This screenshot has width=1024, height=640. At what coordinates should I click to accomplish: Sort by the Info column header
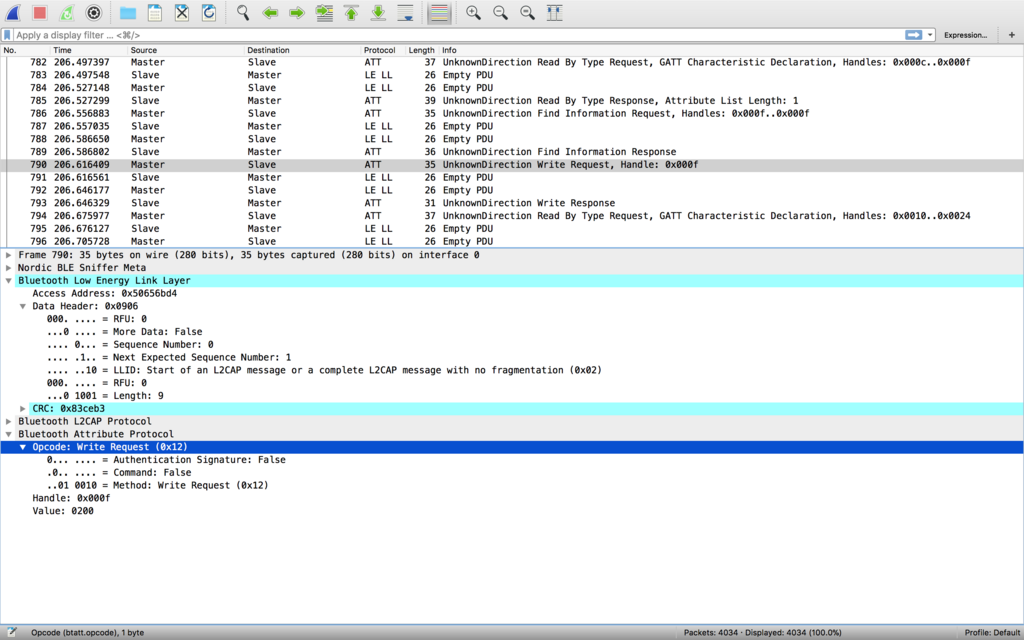[731, 50]
